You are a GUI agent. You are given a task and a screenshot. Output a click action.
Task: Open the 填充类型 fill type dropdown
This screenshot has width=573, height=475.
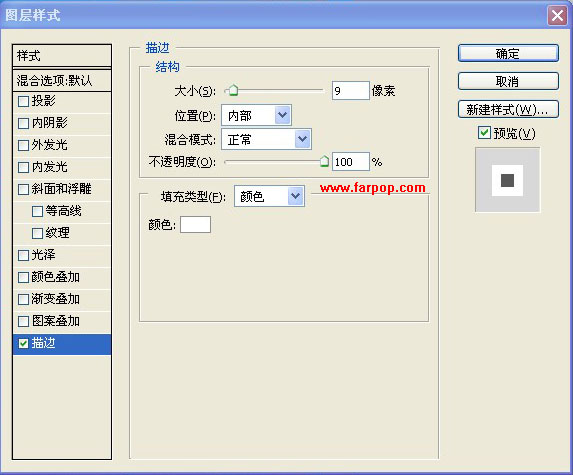[269, 196]
